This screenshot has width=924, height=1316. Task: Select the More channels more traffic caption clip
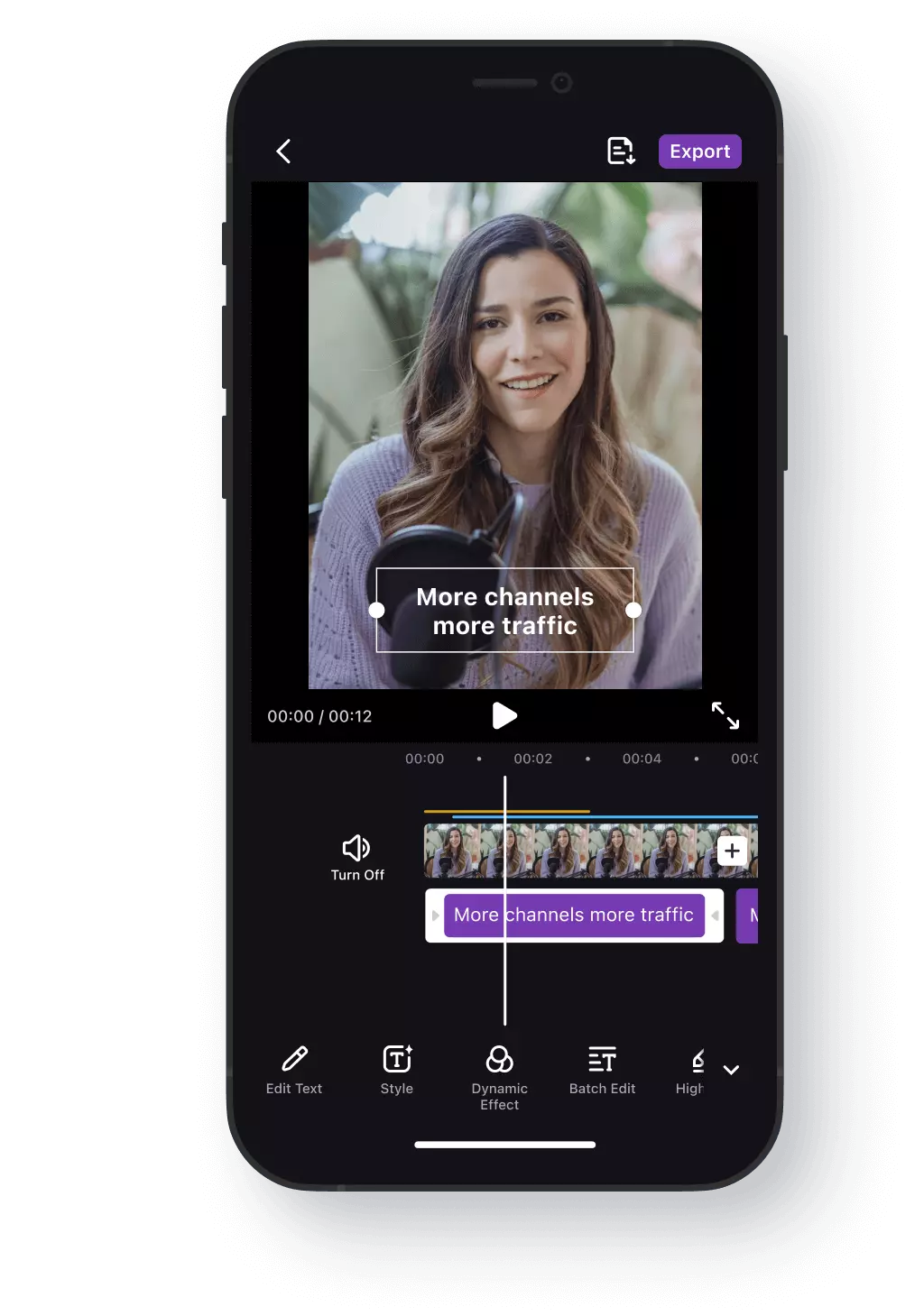coord(574,916)
